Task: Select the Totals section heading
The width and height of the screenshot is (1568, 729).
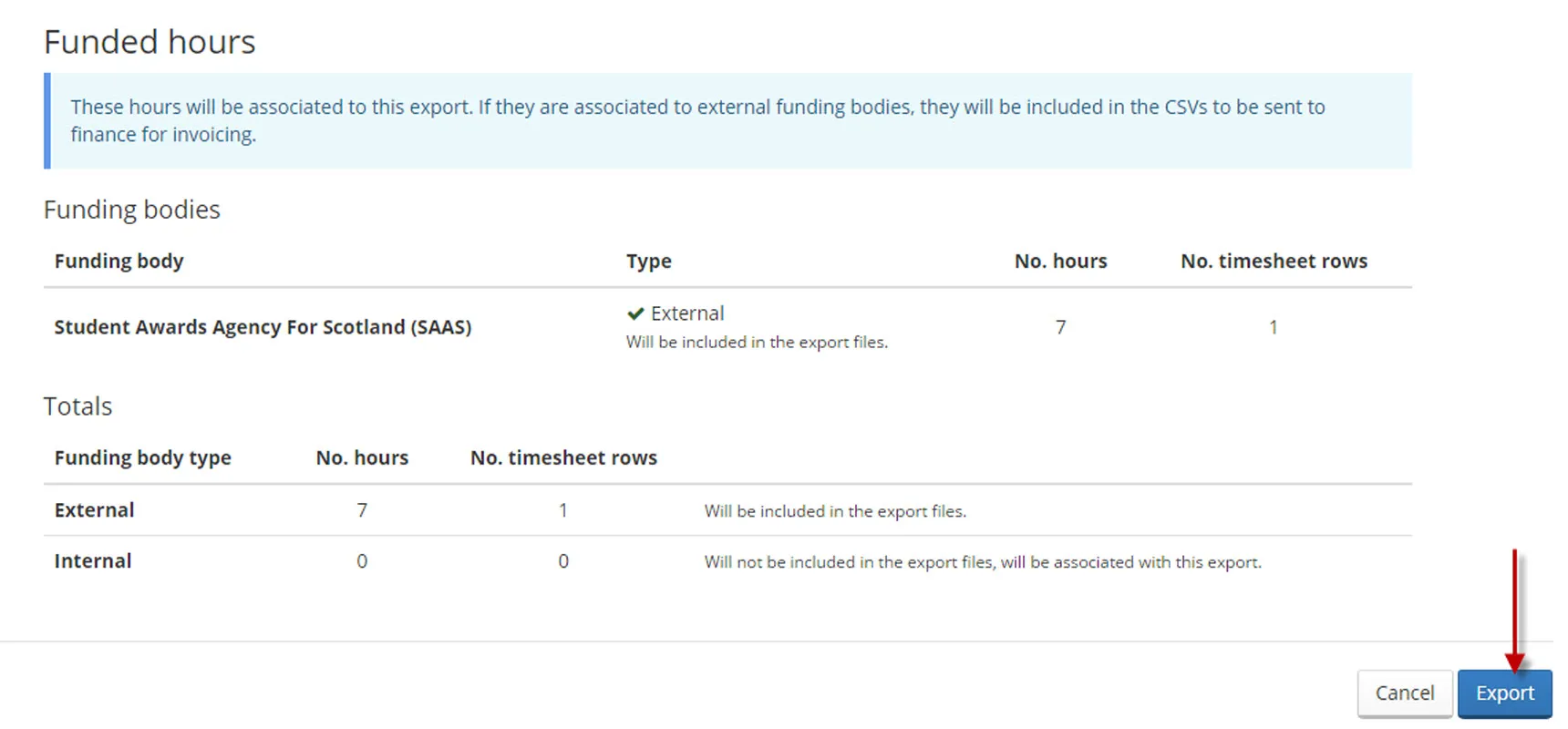Action: point(77,406)
